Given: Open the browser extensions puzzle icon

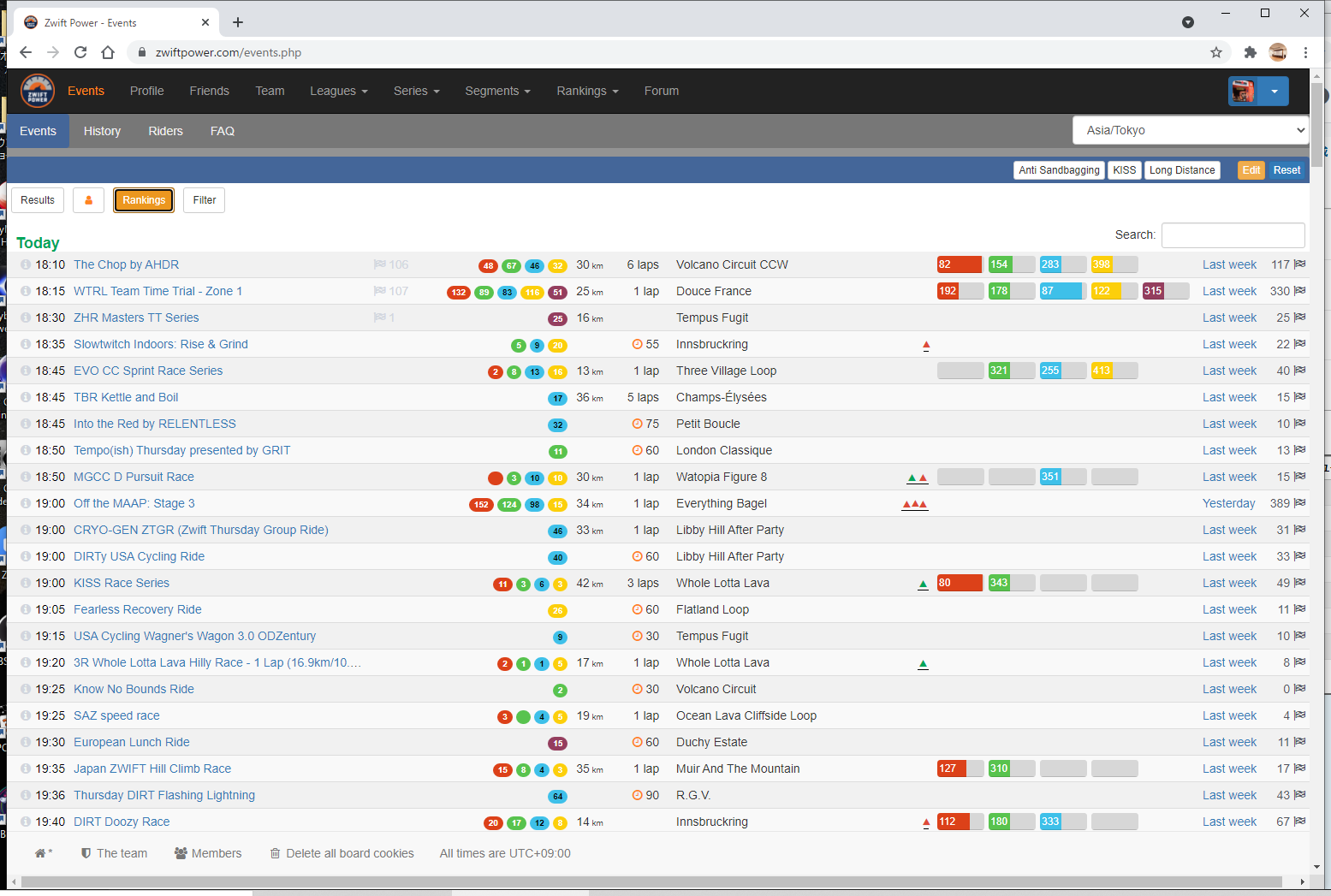Looking at the screenshot, I should coord(1250,52).
